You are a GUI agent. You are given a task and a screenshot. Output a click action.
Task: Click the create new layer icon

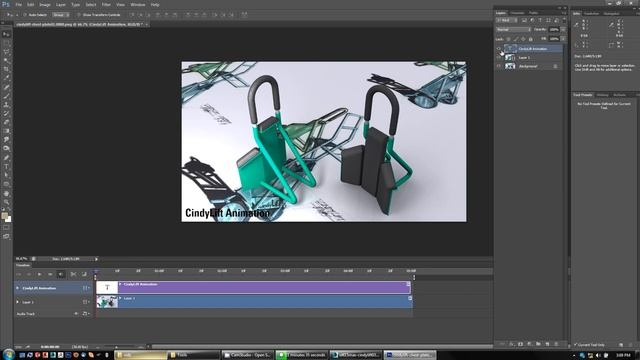pos(547,344)
